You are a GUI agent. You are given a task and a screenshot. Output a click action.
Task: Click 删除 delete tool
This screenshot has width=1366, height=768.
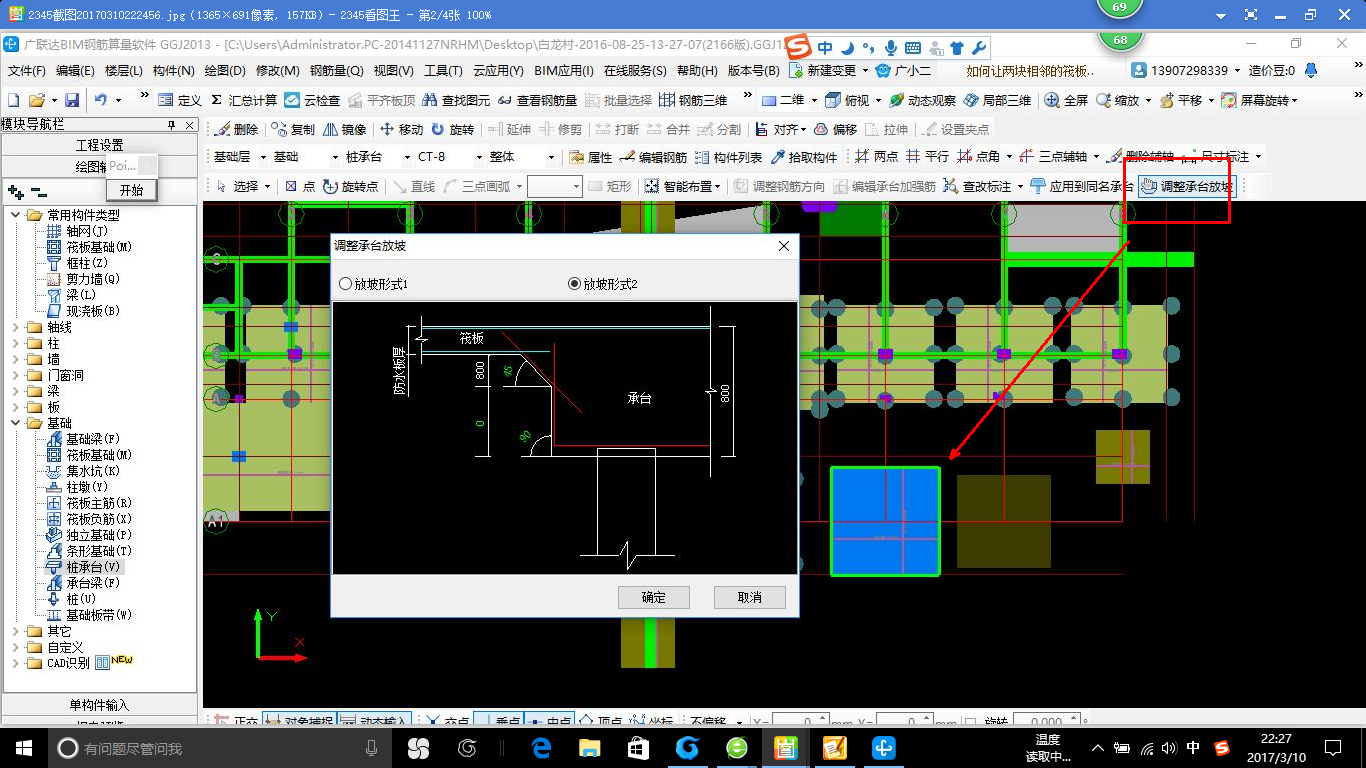236,129
